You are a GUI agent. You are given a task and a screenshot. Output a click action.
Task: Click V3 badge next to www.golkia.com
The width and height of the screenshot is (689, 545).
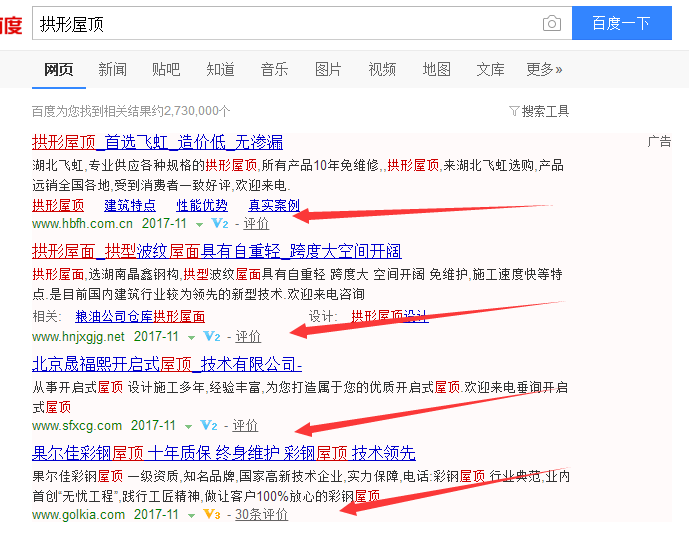coord(211,515)
